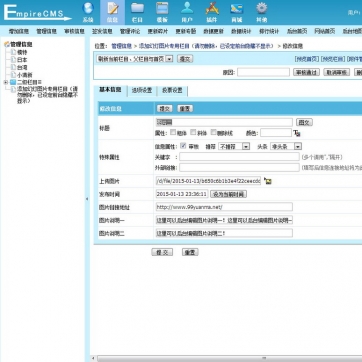This screenshot has width=362, height=362.
Task: Click the 原因 reason input field
Action: pyautogui.click(x=263, y=72)
